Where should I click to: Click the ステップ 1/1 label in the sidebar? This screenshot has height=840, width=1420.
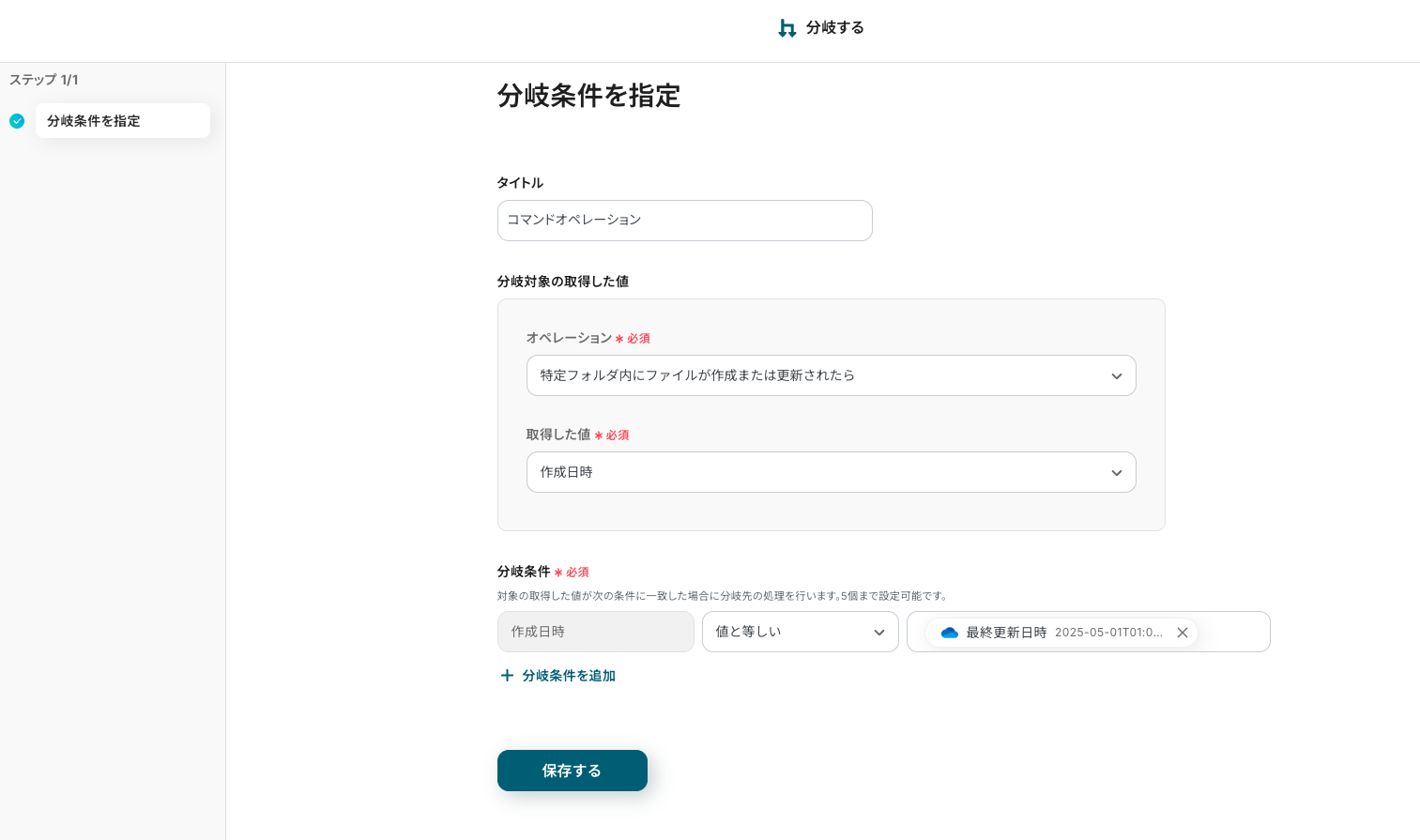tap(44, 80)
